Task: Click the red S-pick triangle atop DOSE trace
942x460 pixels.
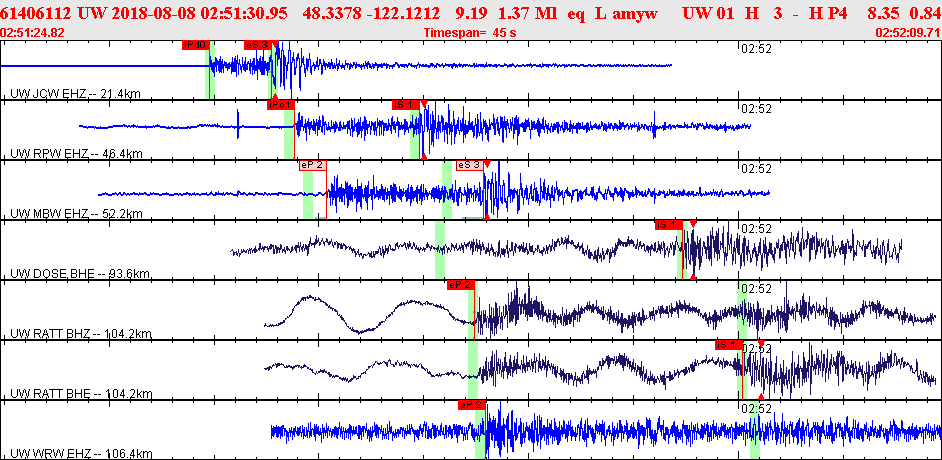Action: [x=693, y=223]
